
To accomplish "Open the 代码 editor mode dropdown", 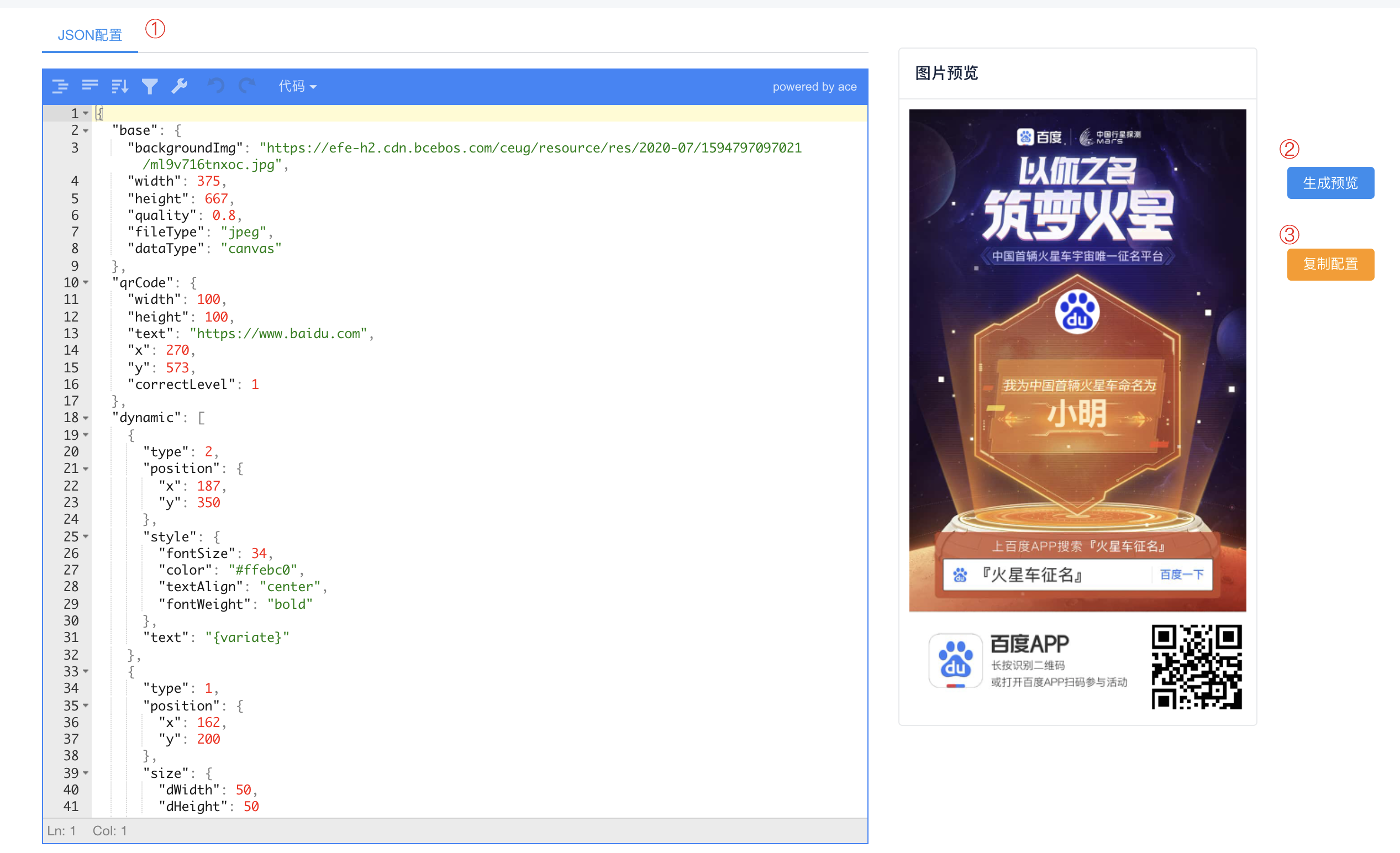I will click(x=297, y=86).
